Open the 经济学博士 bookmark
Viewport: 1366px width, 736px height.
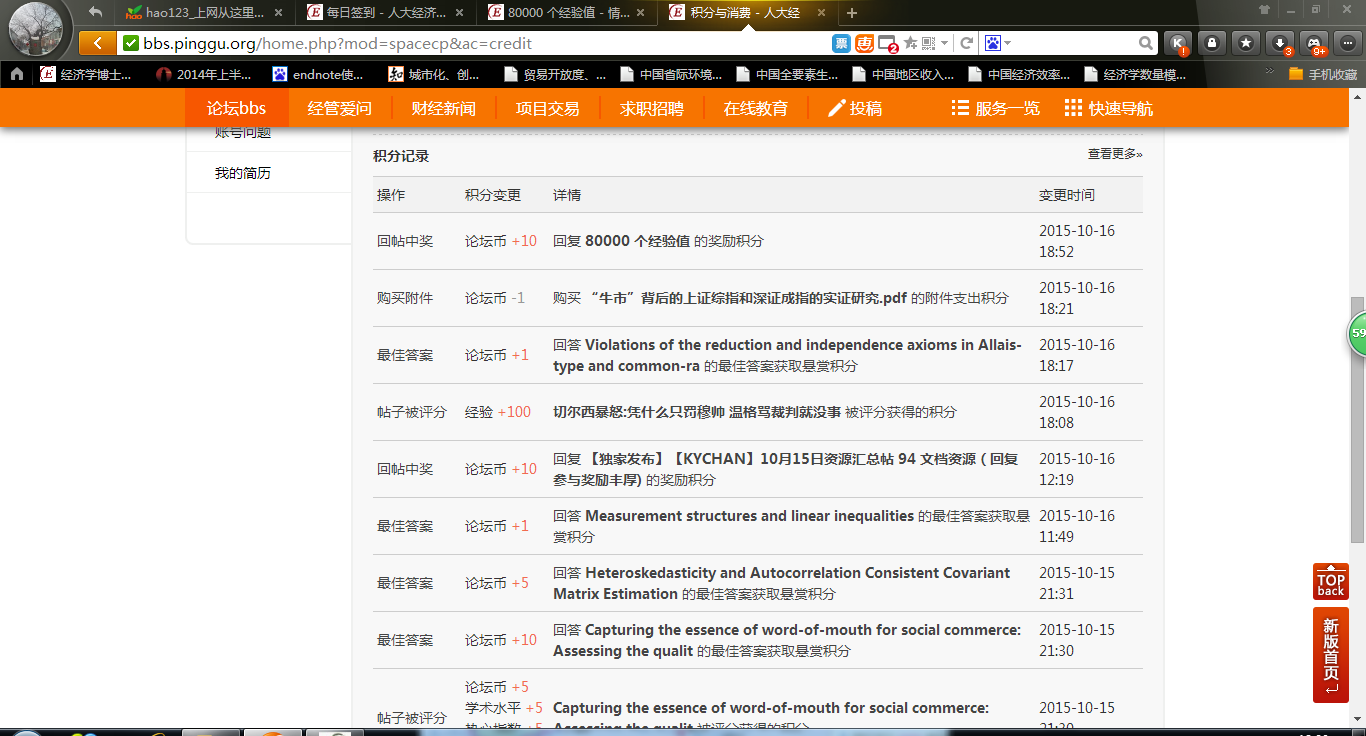click(85, 74)
